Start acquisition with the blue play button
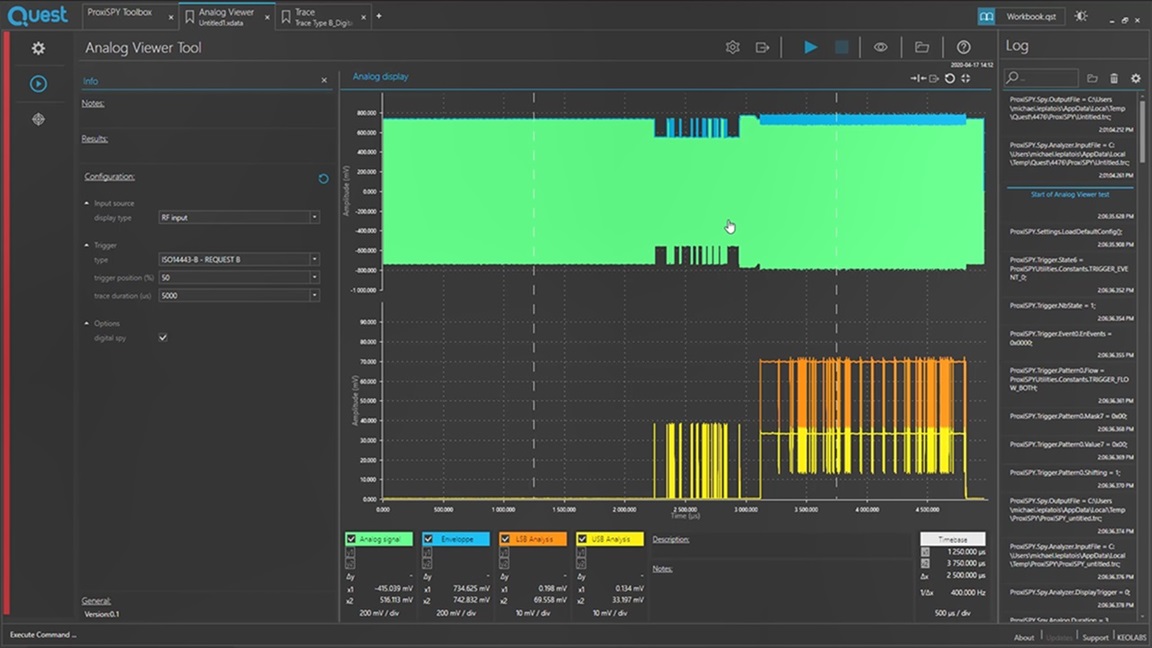The height and width of the screenshot is (648, 1152). (x=810, y=47)
